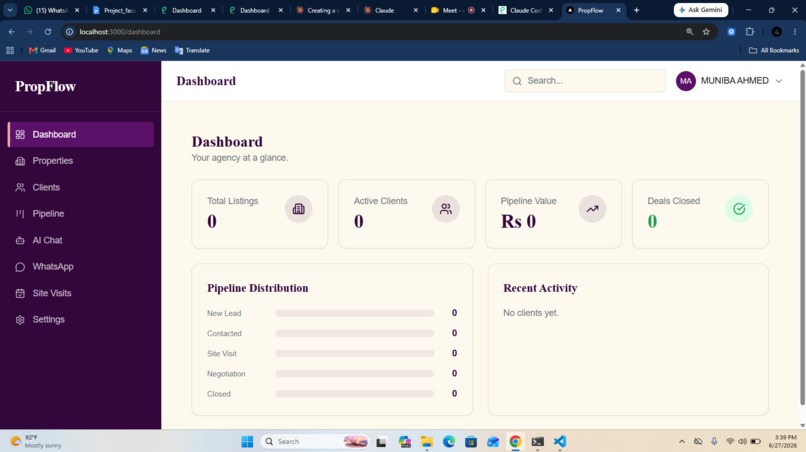Open the Chrome profile avatar
The image size is (806, 452).
point(777,31)
